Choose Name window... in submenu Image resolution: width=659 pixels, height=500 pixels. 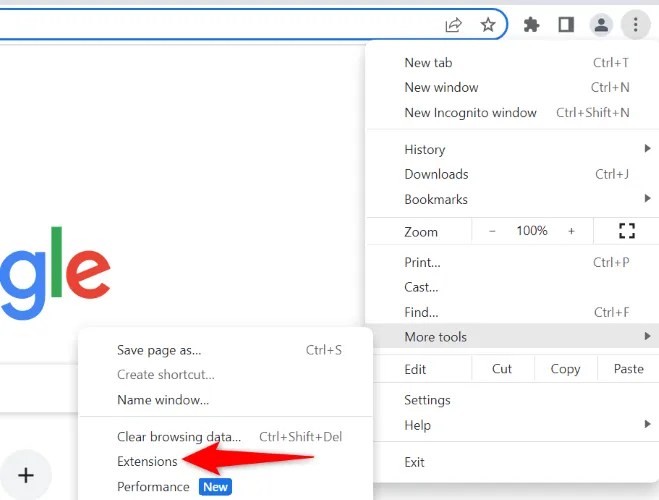tap(226, 400)
